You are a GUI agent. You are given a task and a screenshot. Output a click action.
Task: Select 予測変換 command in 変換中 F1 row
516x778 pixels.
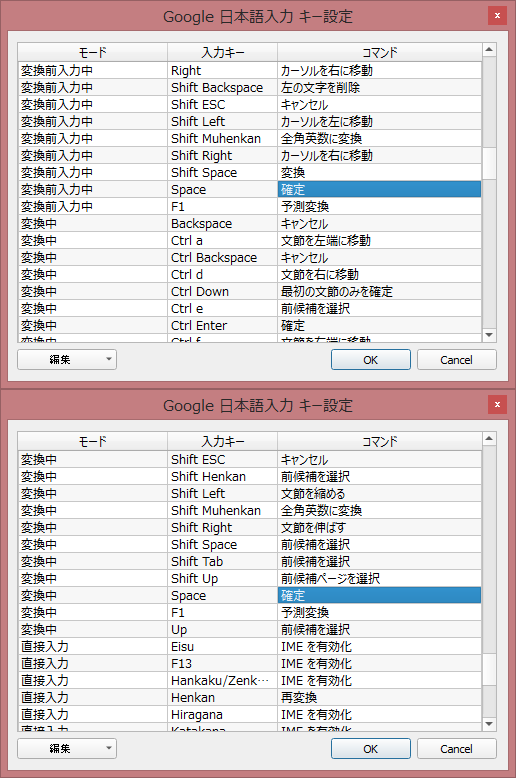(x=380, y=612)
